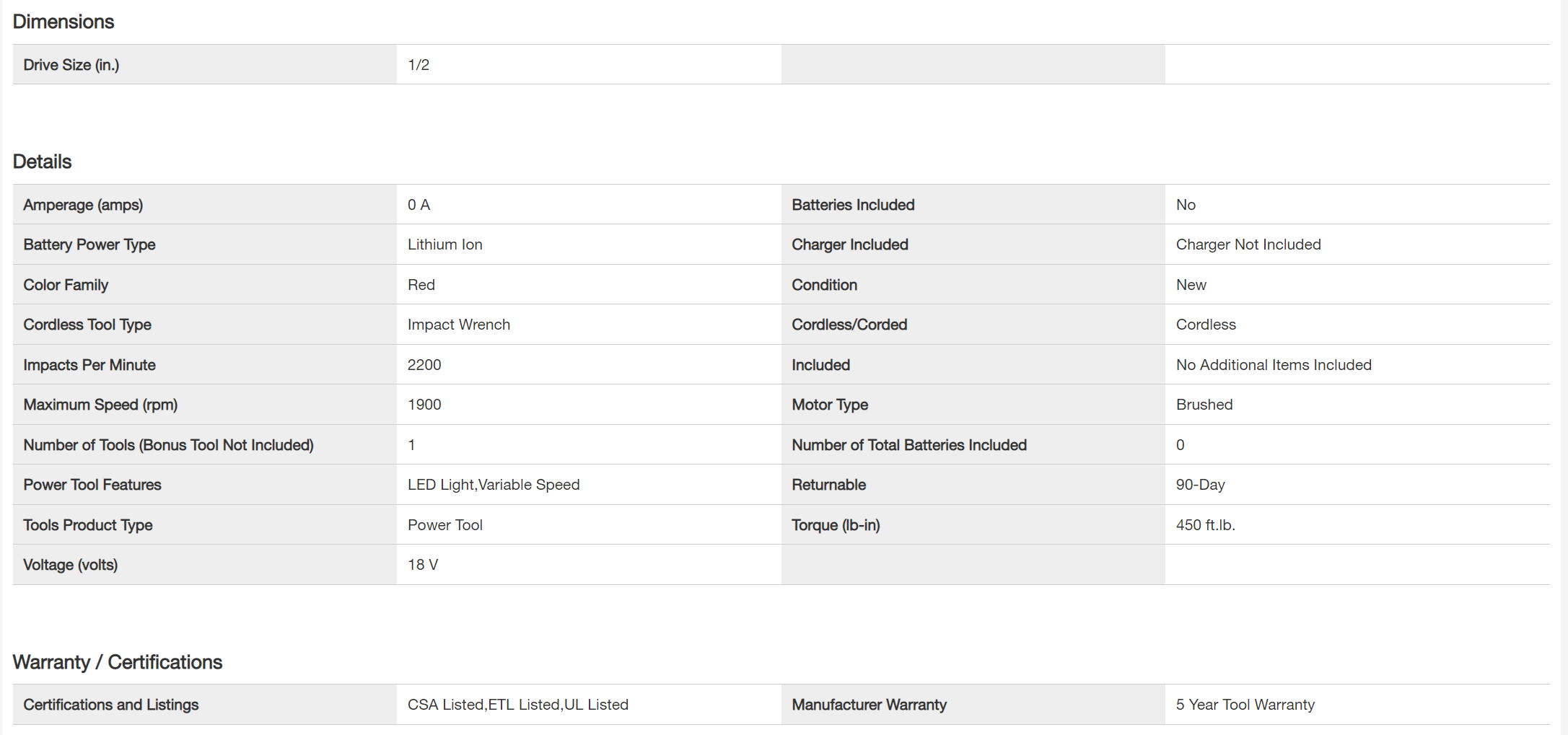Select the Drive Size (in.) label
This screenshot has width=1568, height=735.
click(x=71, y=65)
